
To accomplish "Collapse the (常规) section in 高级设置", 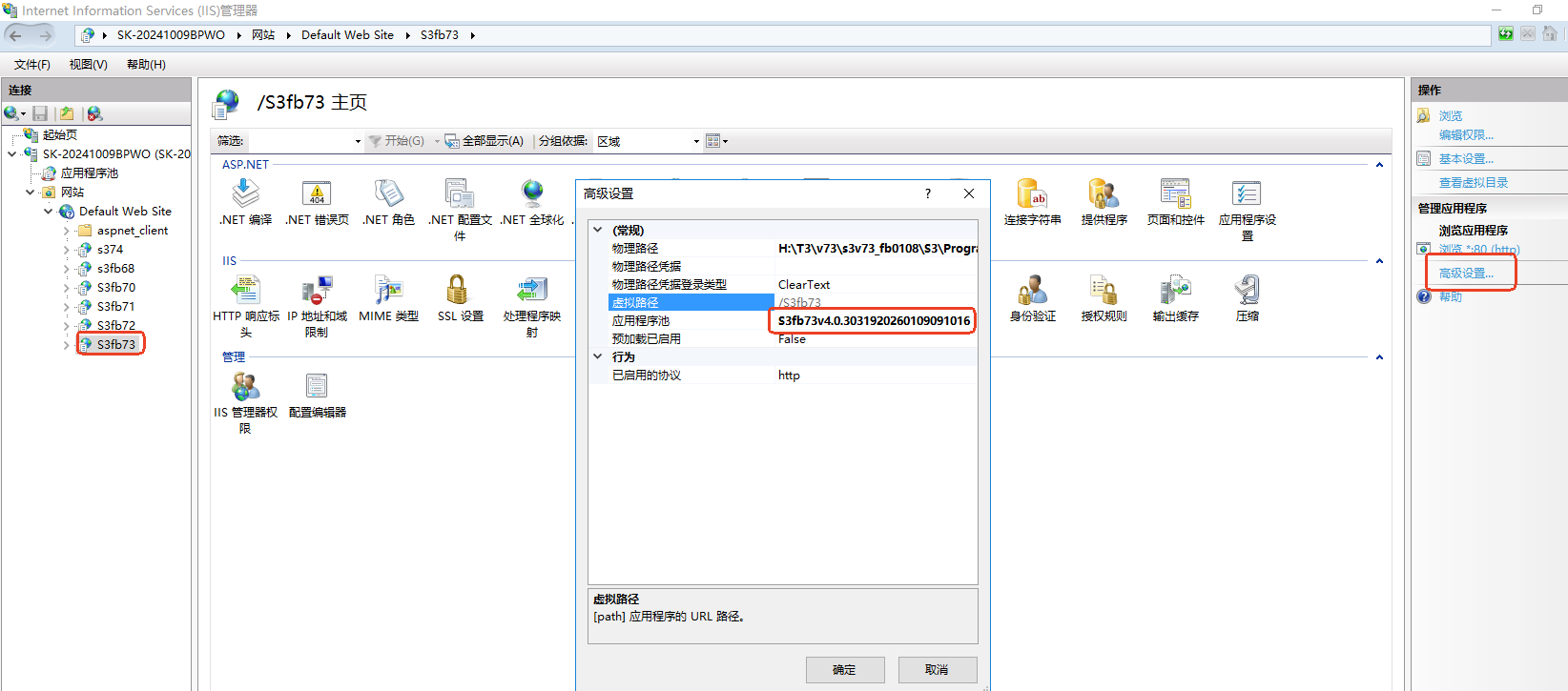I will [x=598, y=230].
